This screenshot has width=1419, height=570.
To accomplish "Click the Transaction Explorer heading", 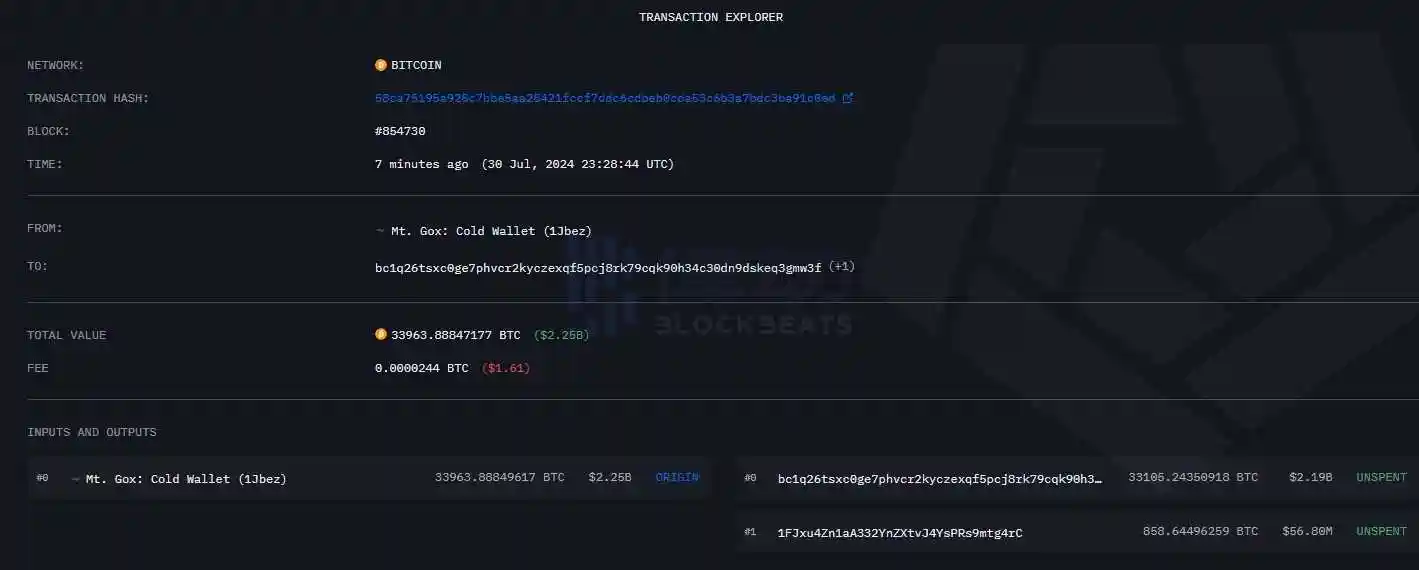I will 711,17.
